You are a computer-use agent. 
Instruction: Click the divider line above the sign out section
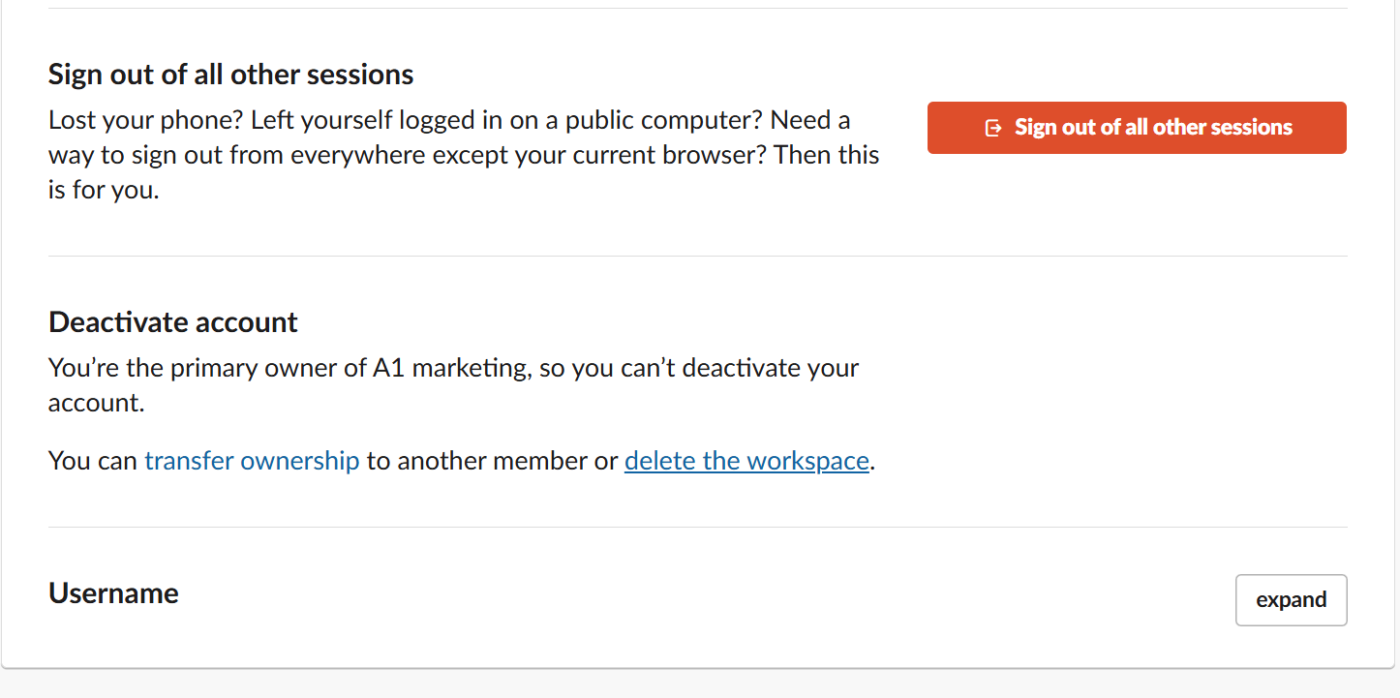click(697, 9)
